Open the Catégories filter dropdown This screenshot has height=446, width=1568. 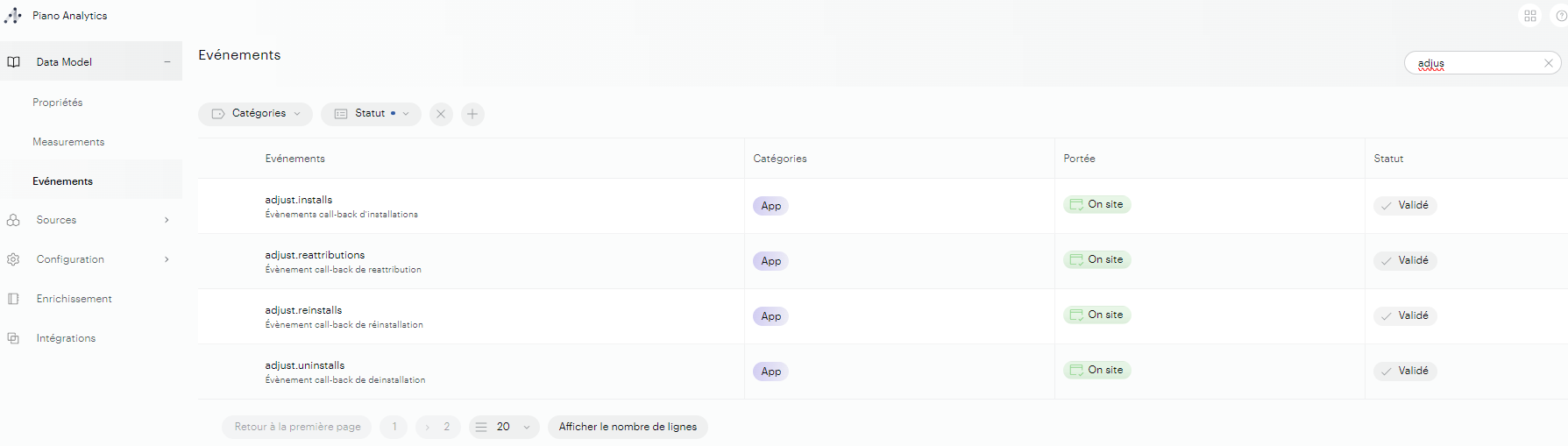(255, 114)
